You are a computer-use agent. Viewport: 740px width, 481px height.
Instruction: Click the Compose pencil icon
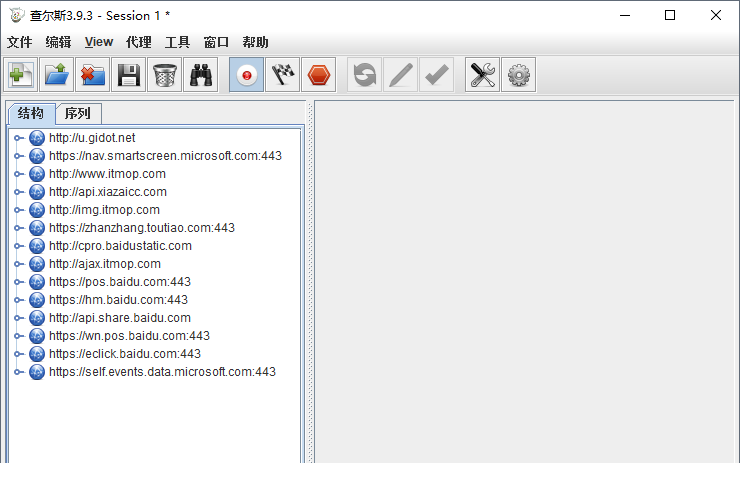point(400,75)
